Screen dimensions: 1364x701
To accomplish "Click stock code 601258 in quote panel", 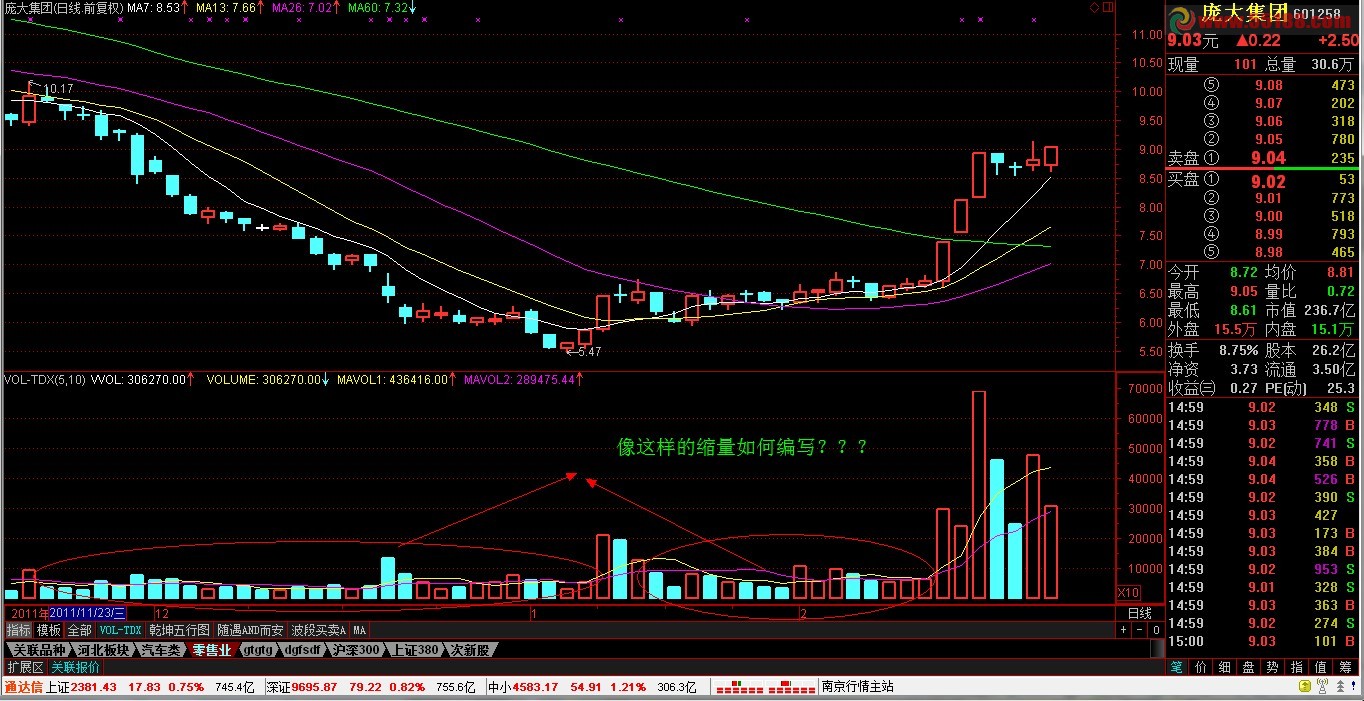I will [x=1317, y=14].
